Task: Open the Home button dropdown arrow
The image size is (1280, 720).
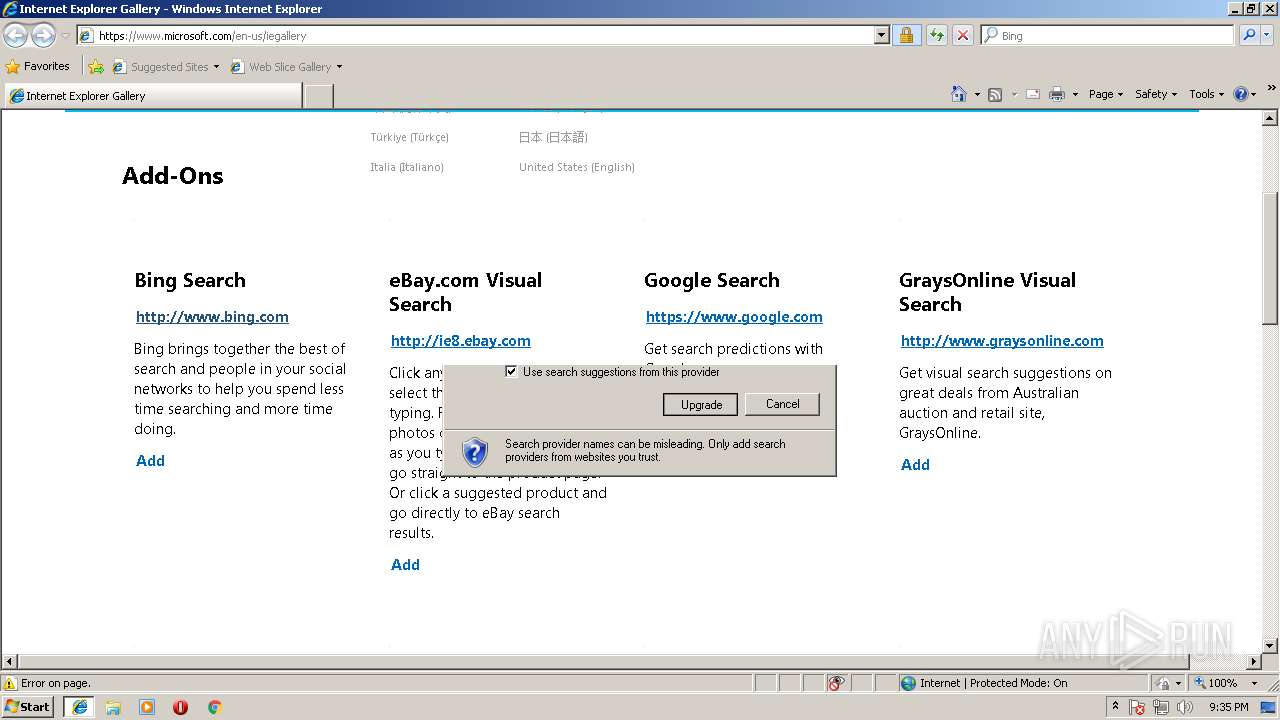Action: tap(976, 94)
